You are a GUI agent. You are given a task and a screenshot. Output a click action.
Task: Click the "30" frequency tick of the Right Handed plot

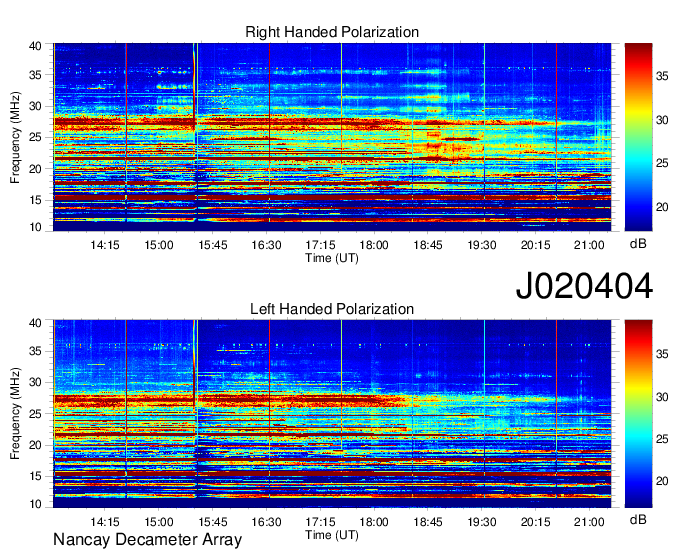click(x=36, y=106)
